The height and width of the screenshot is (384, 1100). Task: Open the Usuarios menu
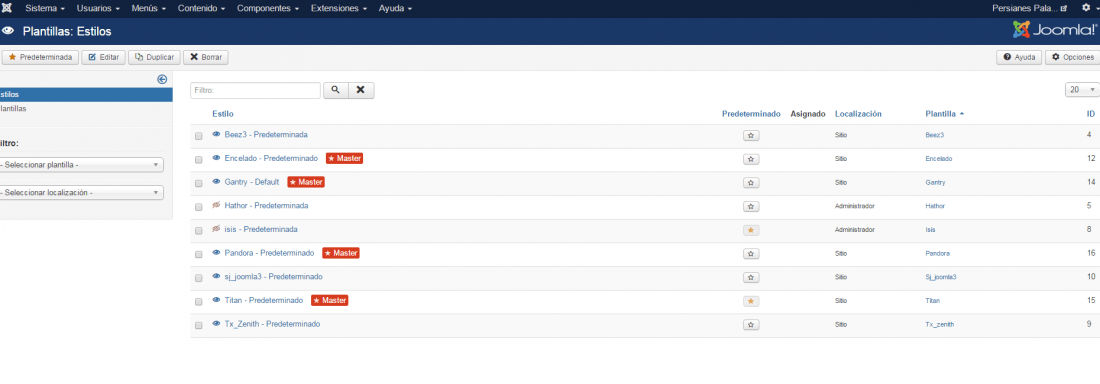[98, 8]
